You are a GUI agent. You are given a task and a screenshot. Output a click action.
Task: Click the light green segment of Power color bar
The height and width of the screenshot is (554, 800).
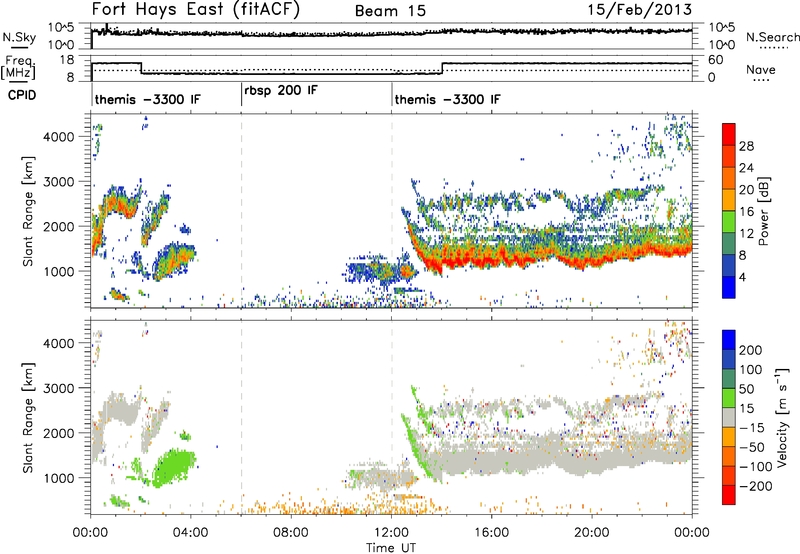[729, 222]
